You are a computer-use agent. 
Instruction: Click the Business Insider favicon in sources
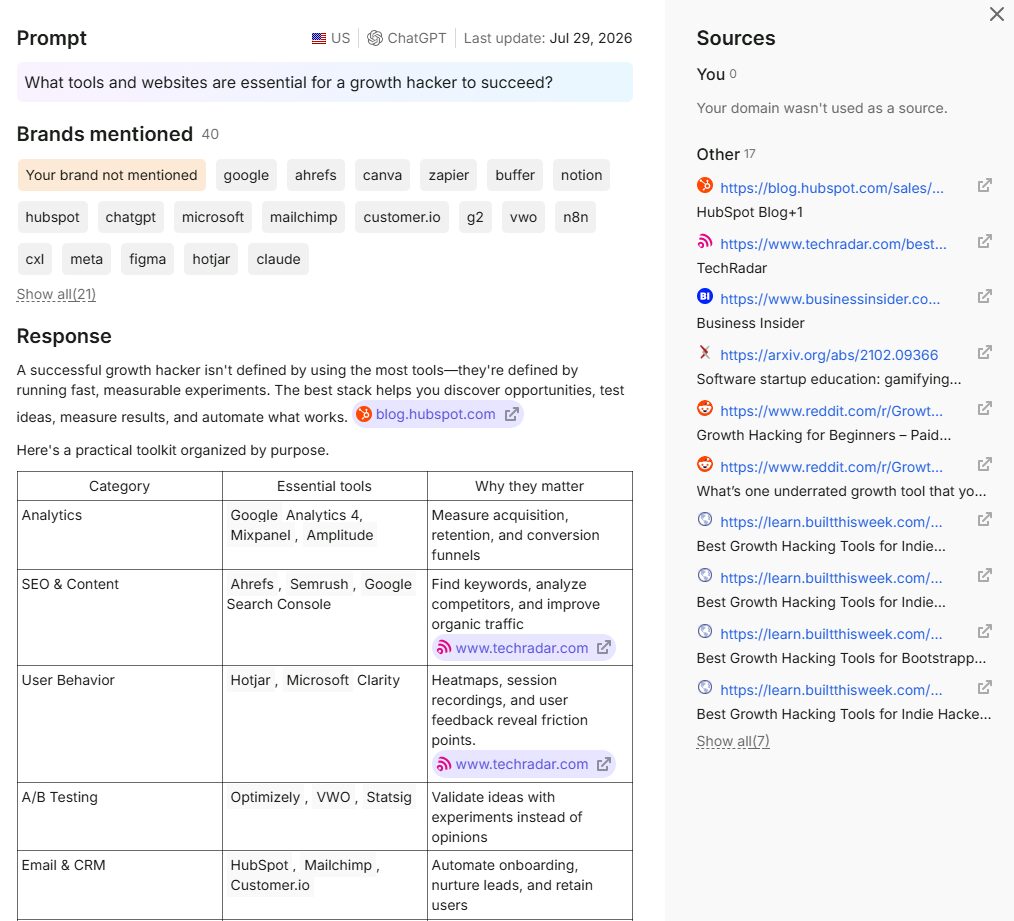tap(705, 297)
